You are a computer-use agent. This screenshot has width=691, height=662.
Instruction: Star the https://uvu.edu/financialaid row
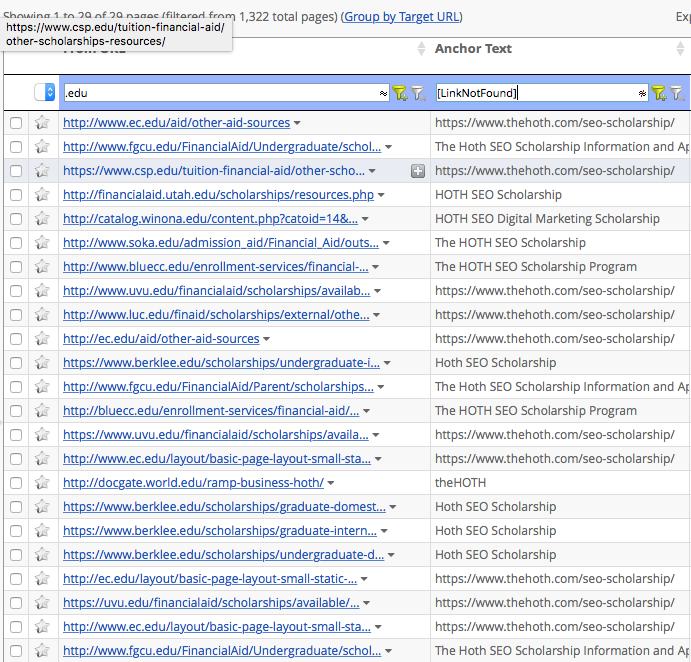(42, 602)
